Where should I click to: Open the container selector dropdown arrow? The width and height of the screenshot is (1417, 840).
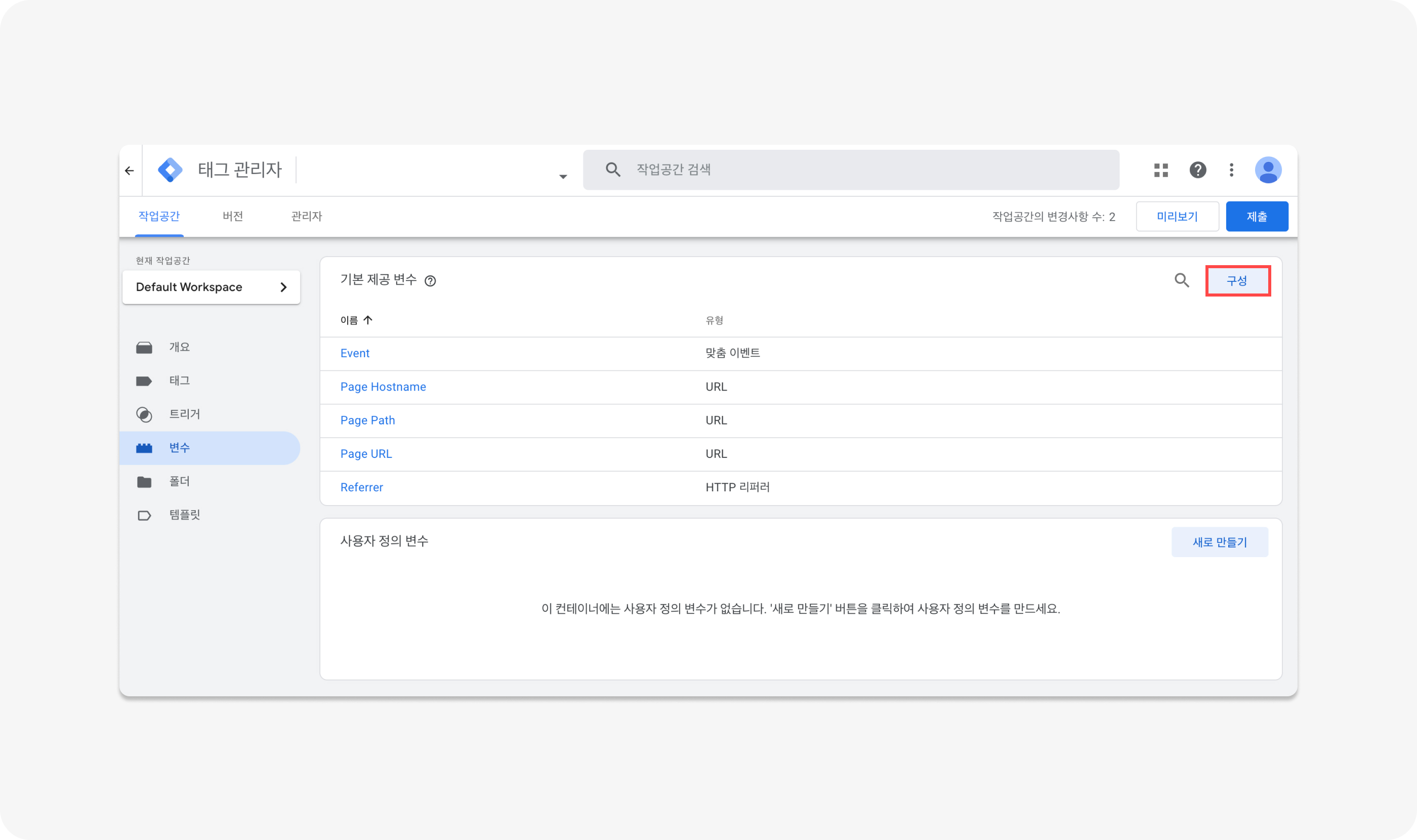coord(563,177)
